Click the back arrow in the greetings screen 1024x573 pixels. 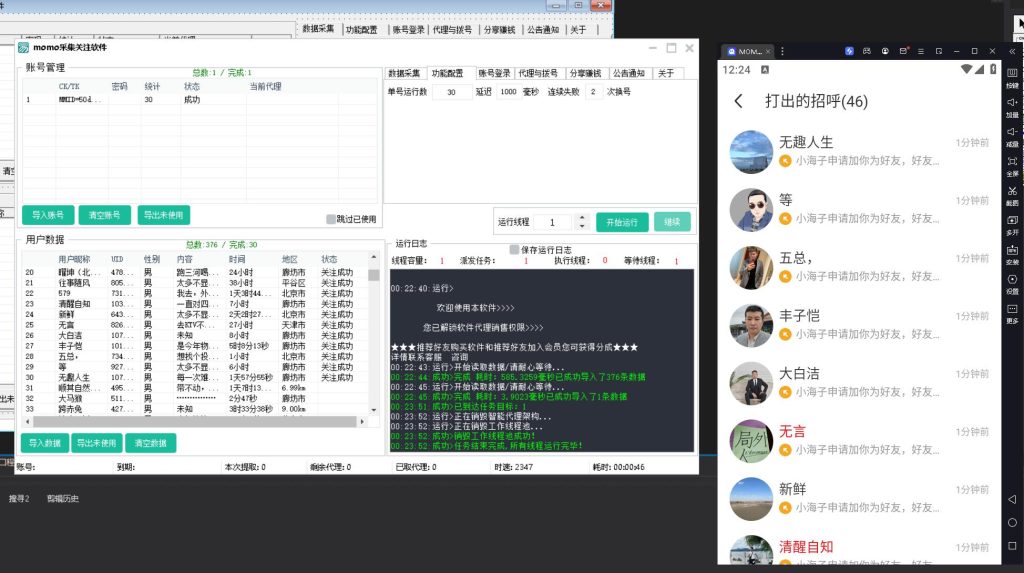click(x=739, y=101)
